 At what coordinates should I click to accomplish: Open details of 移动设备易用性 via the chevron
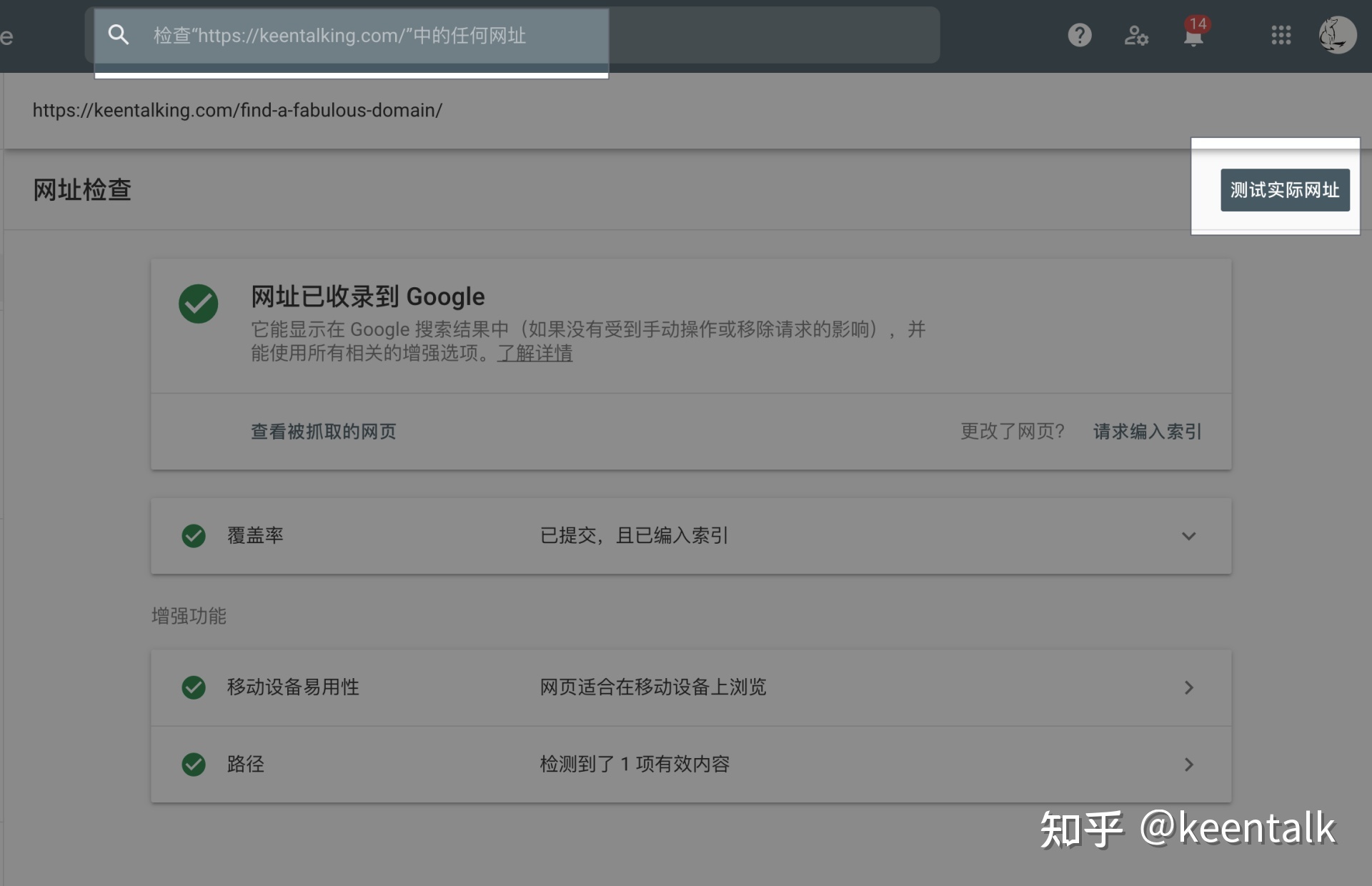click(1188, 687)
